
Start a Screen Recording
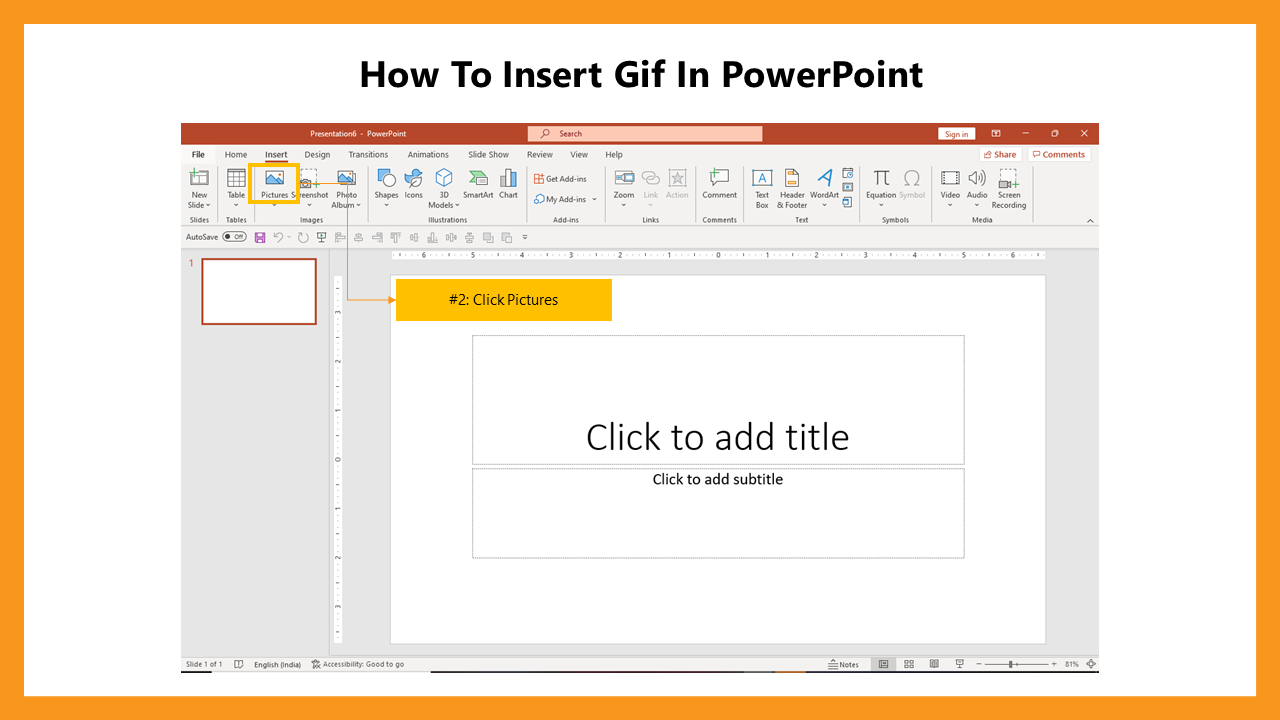pyautogui.click(x=1009, y=188)
